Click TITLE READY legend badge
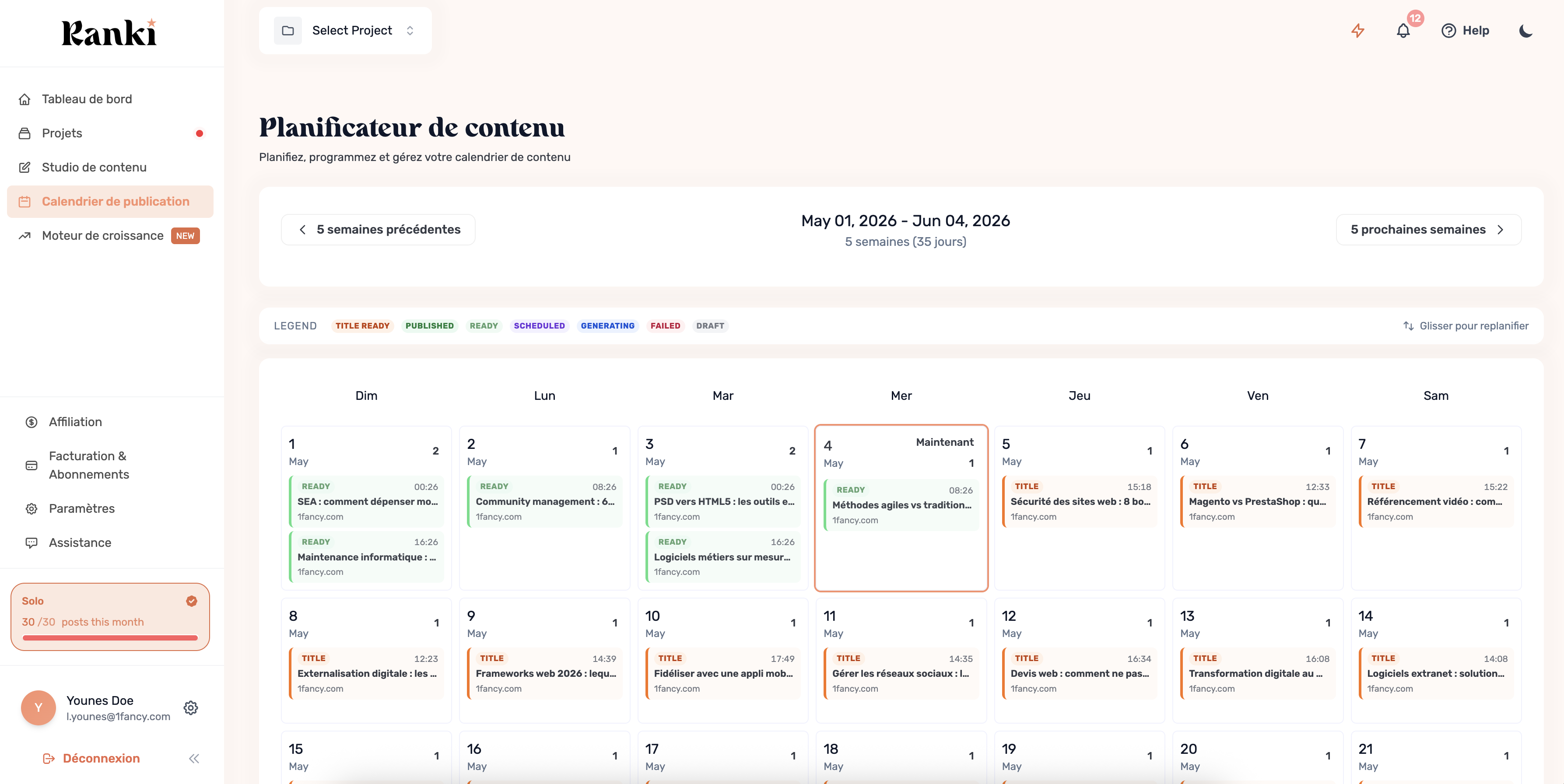 [362, 326]
